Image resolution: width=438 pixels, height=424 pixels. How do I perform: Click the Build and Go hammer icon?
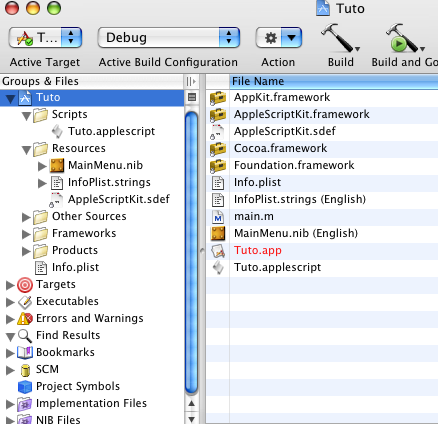pyautogui.click(x=404, y=38)
